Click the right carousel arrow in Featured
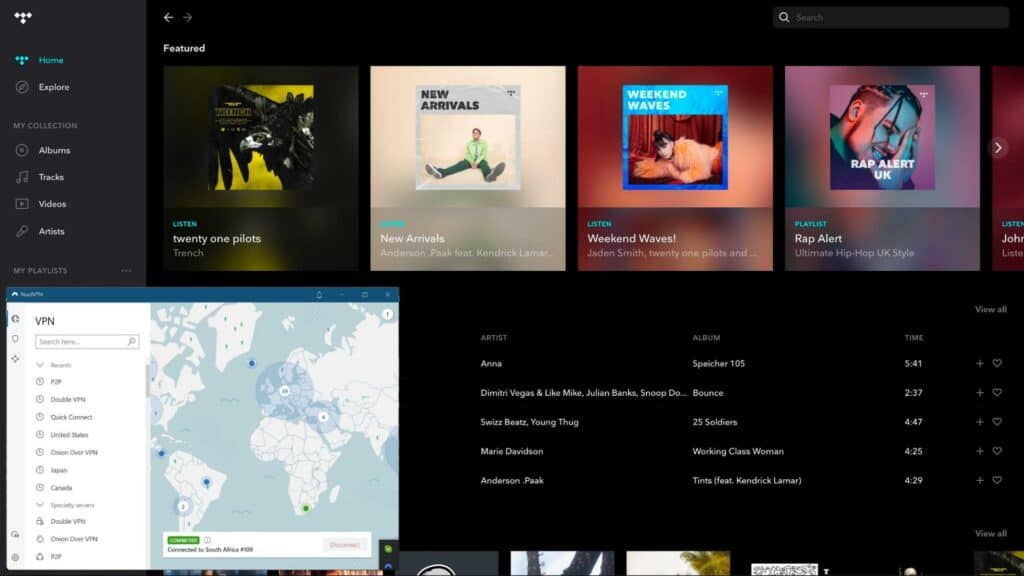This screenshot has width=1024, height=576. coord(997,147)
